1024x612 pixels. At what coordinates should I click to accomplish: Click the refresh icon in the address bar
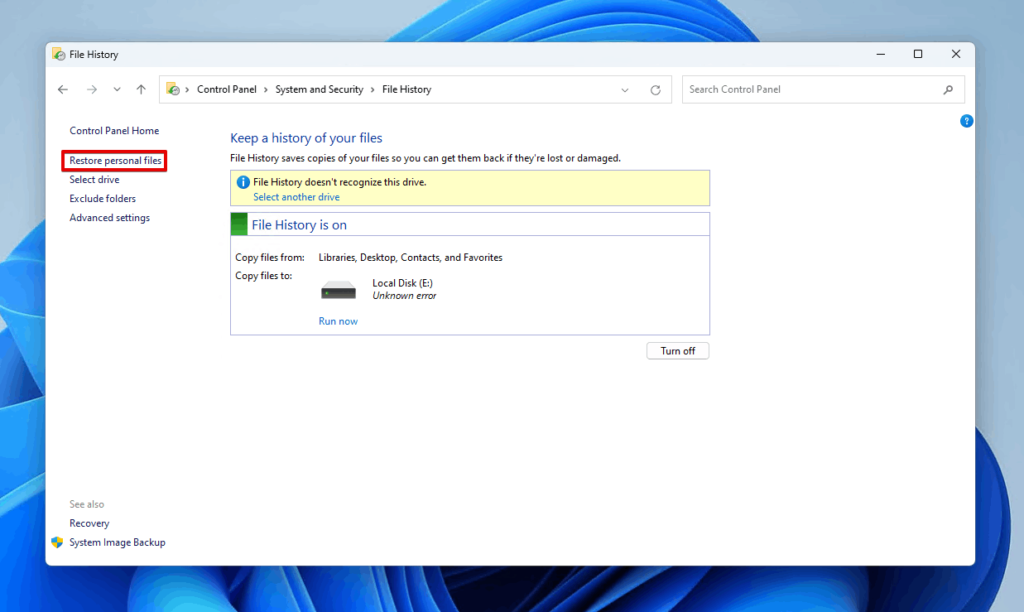click(x=655, y=89)
